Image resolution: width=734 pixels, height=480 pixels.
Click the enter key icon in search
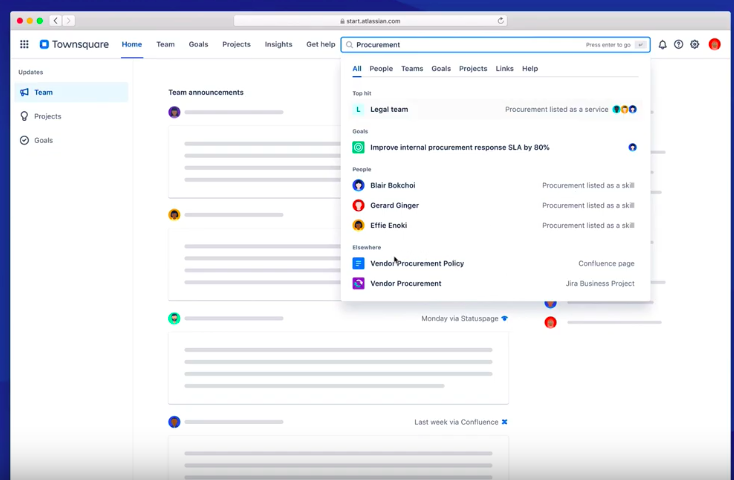click(640, 45)
